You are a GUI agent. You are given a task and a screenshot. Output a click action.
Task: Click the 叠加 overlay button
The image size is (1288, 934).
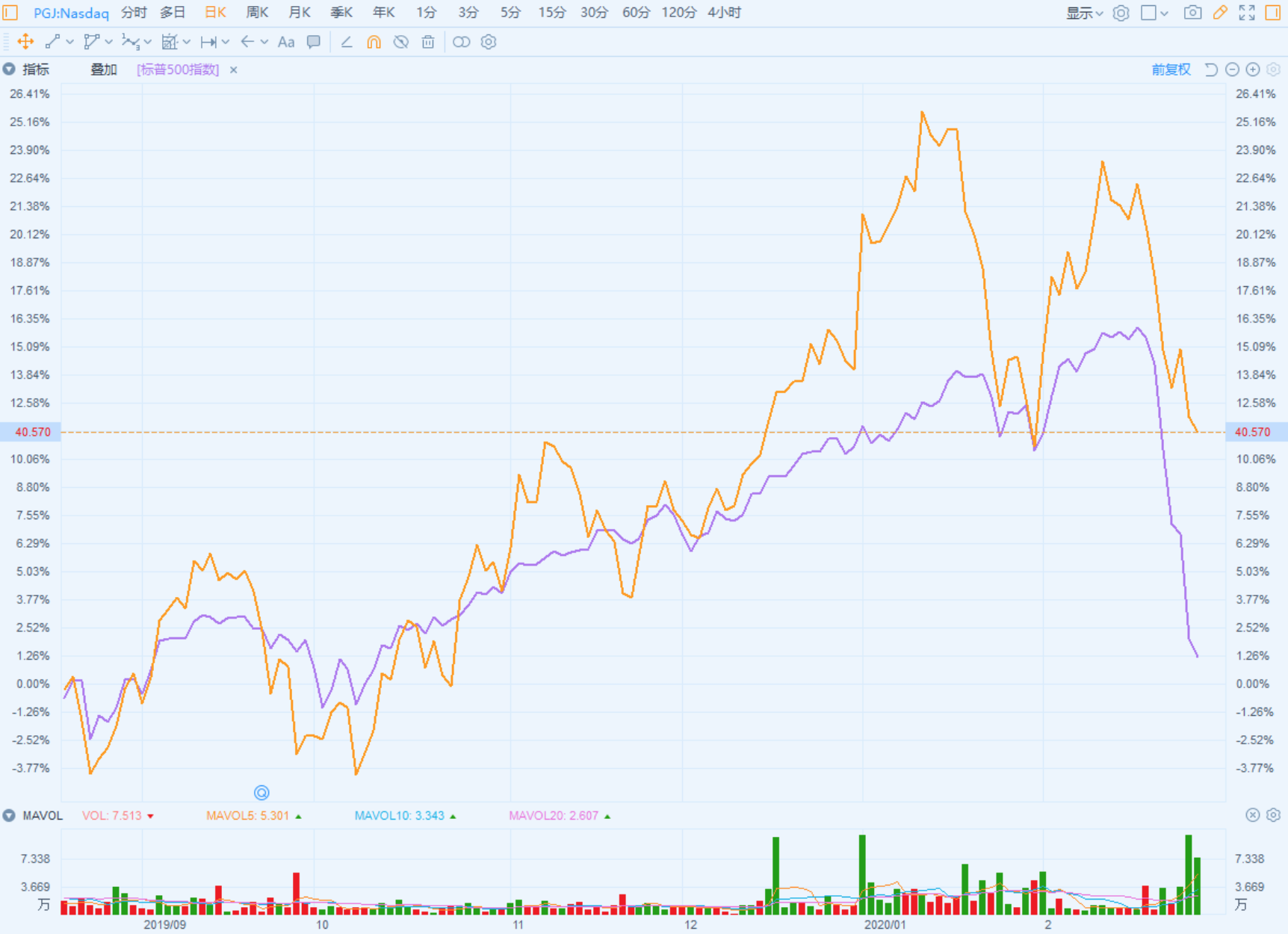(104, 69)
